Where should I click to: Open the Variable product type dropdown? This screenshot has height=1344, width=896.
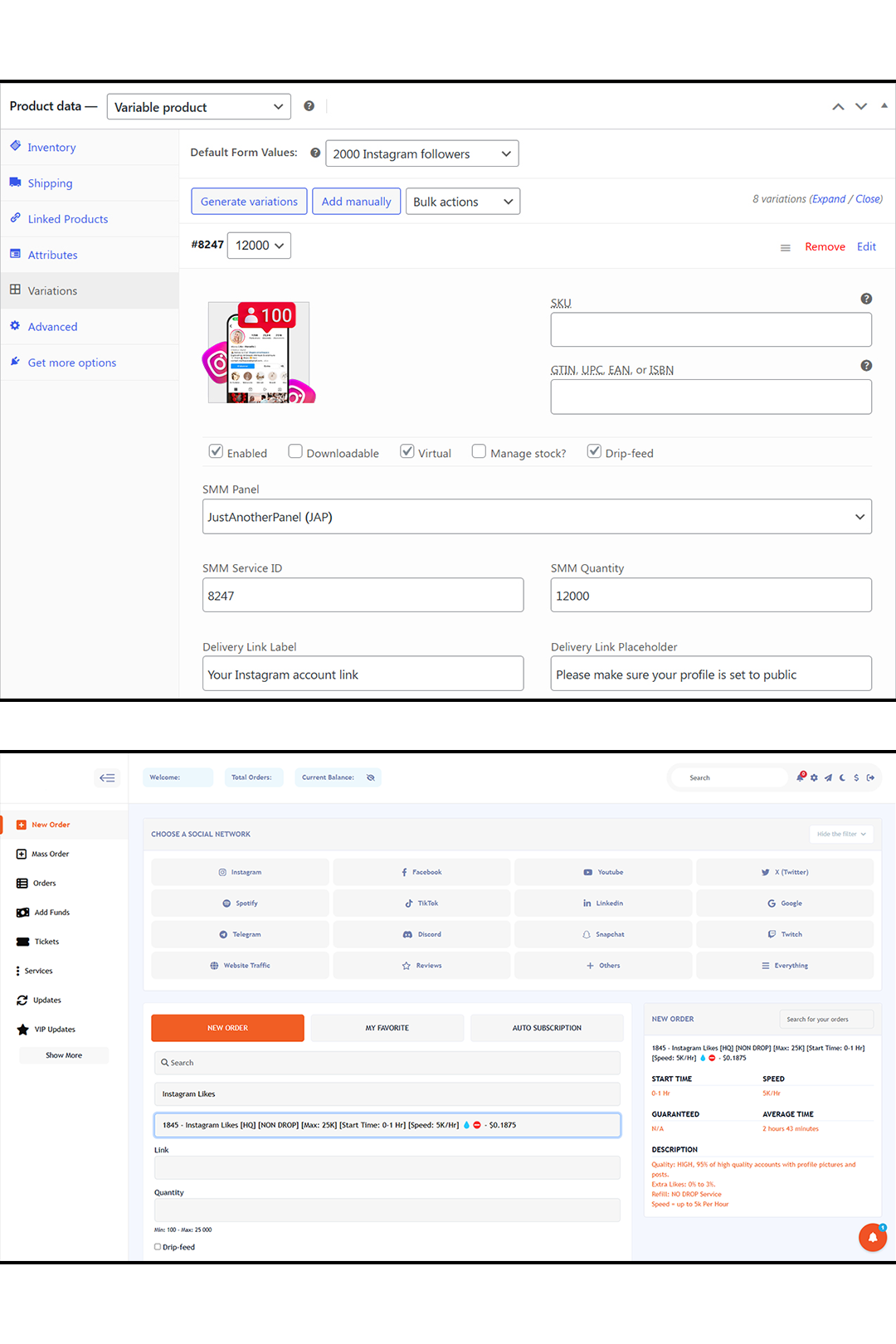tap(199, 107)
